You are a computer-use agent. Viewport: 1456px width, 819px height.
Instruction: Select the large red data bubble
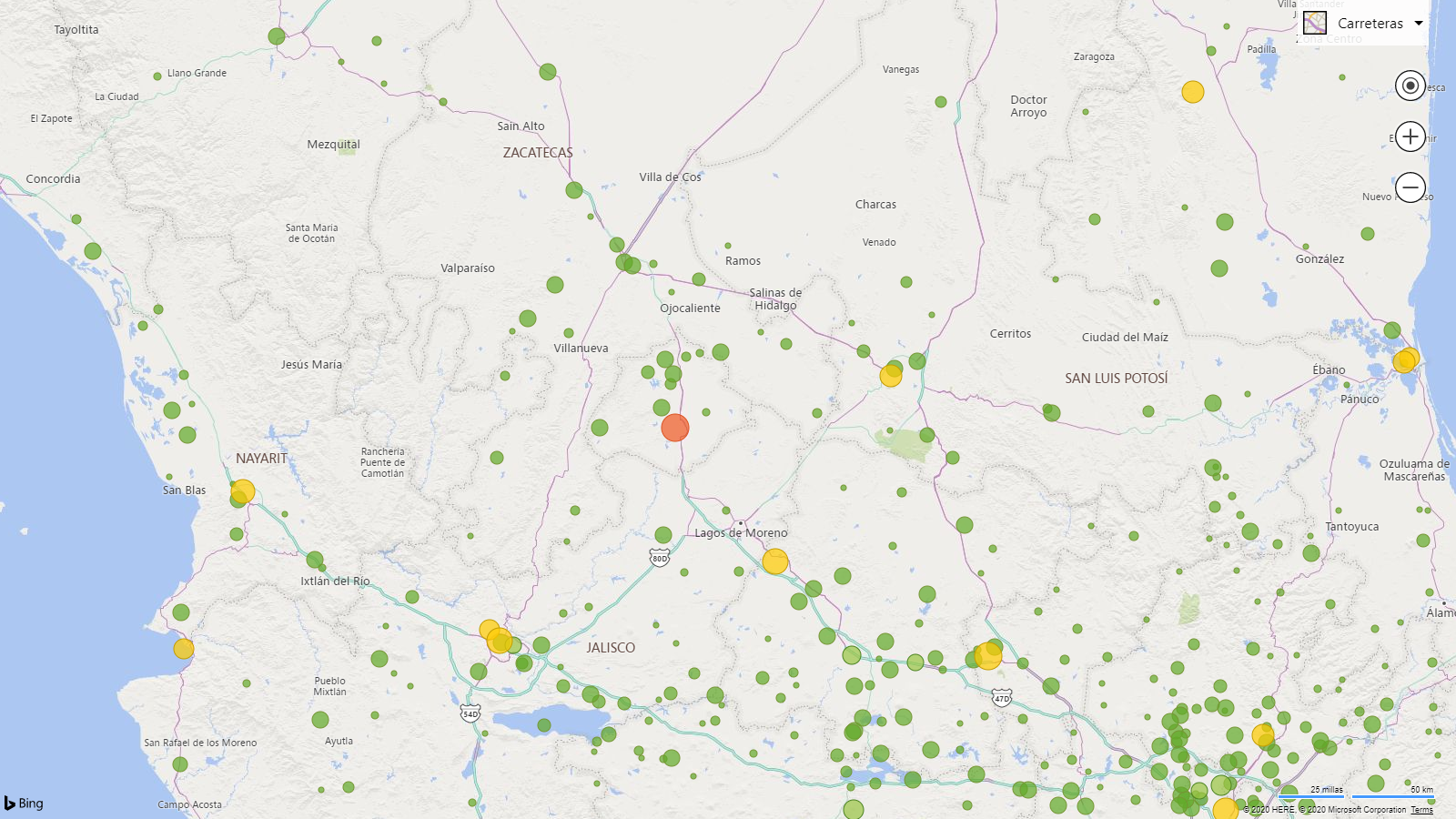coord(675,428)
